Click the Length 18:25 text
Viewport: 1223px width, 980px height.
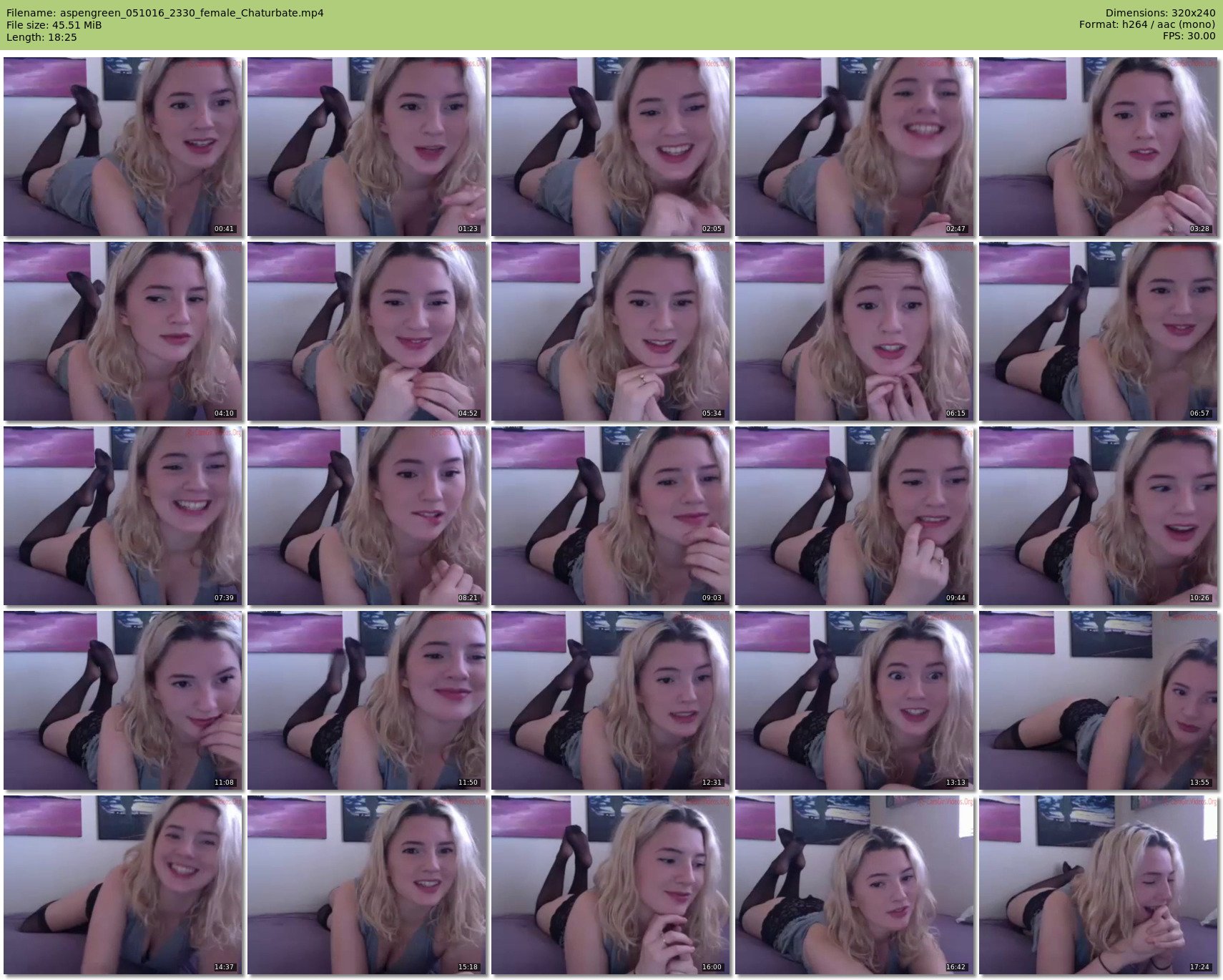tap(41, 37)
